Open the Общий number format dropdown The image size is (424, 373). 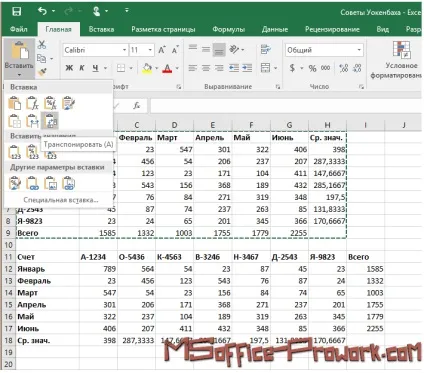point(359,50)
